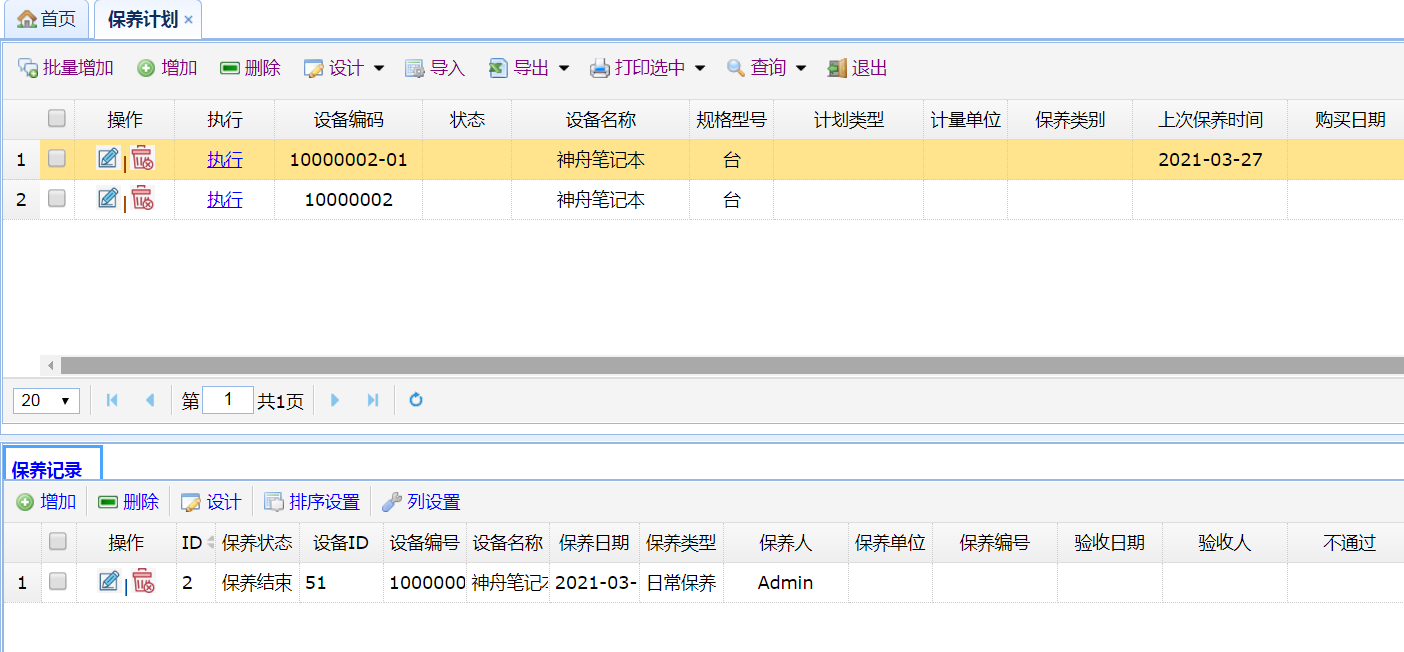
Task: Switch to the home (首页) tab
Action: click(46, 19)
